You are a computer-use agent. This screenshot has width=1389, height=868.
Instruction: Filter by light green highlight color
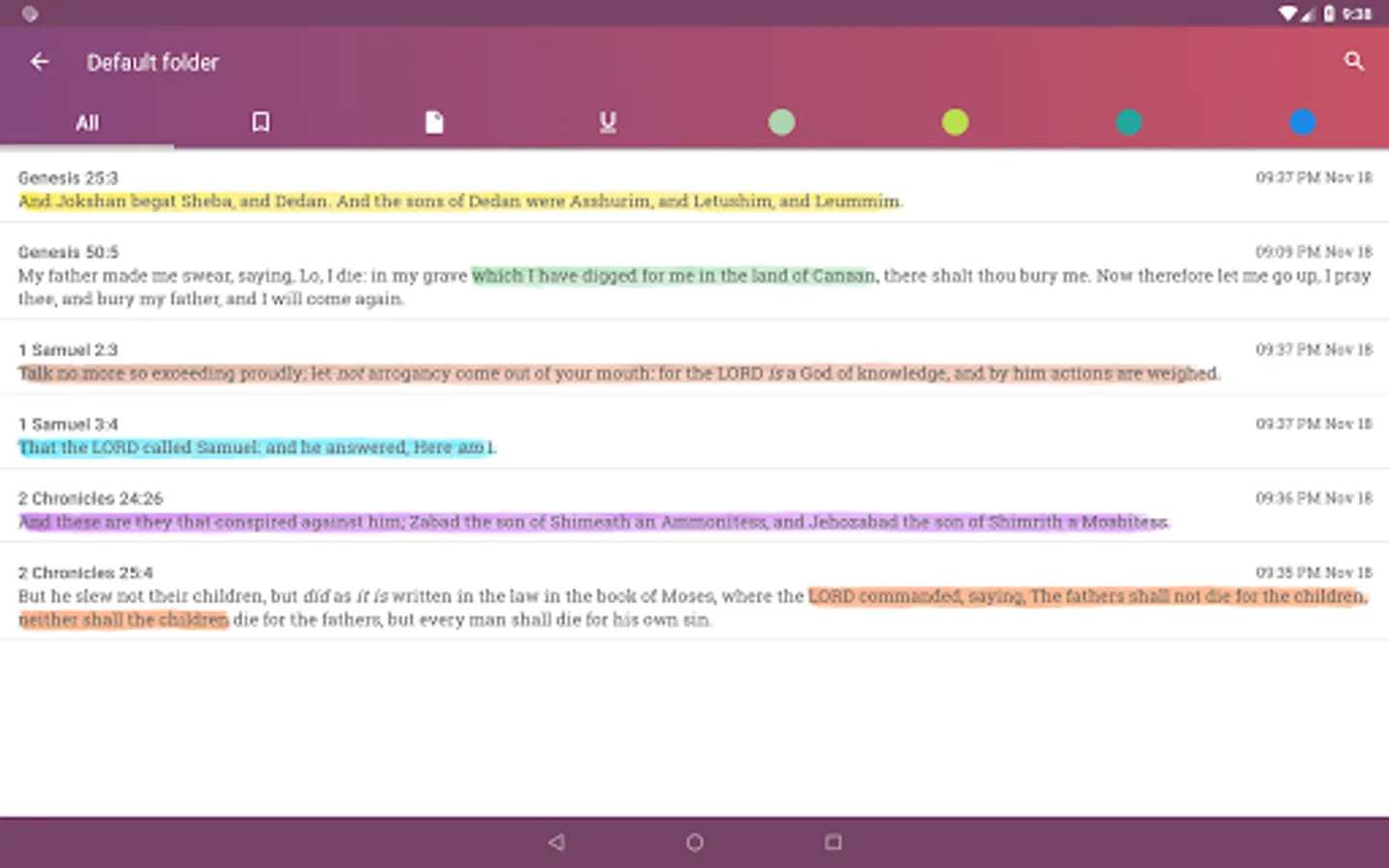tap(781, 122)
